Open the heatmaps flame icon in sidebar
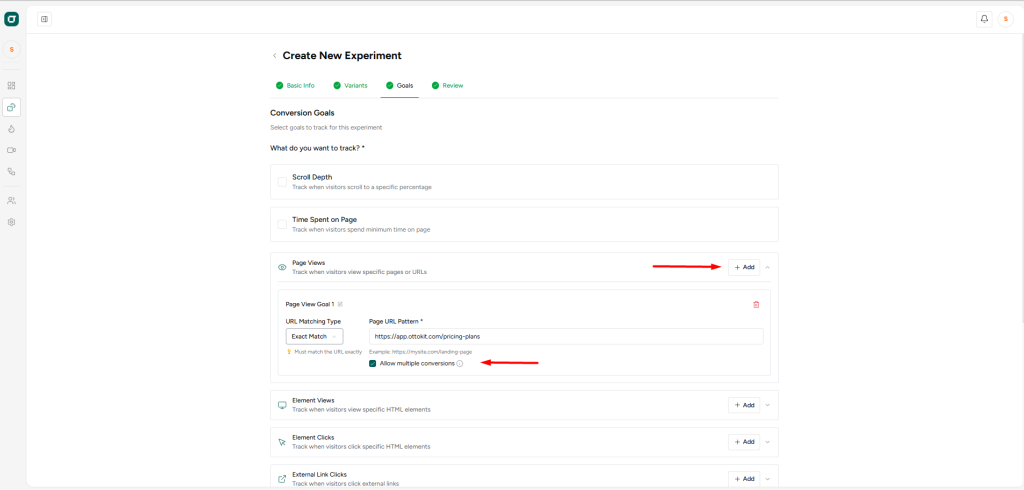 (11, 129)
